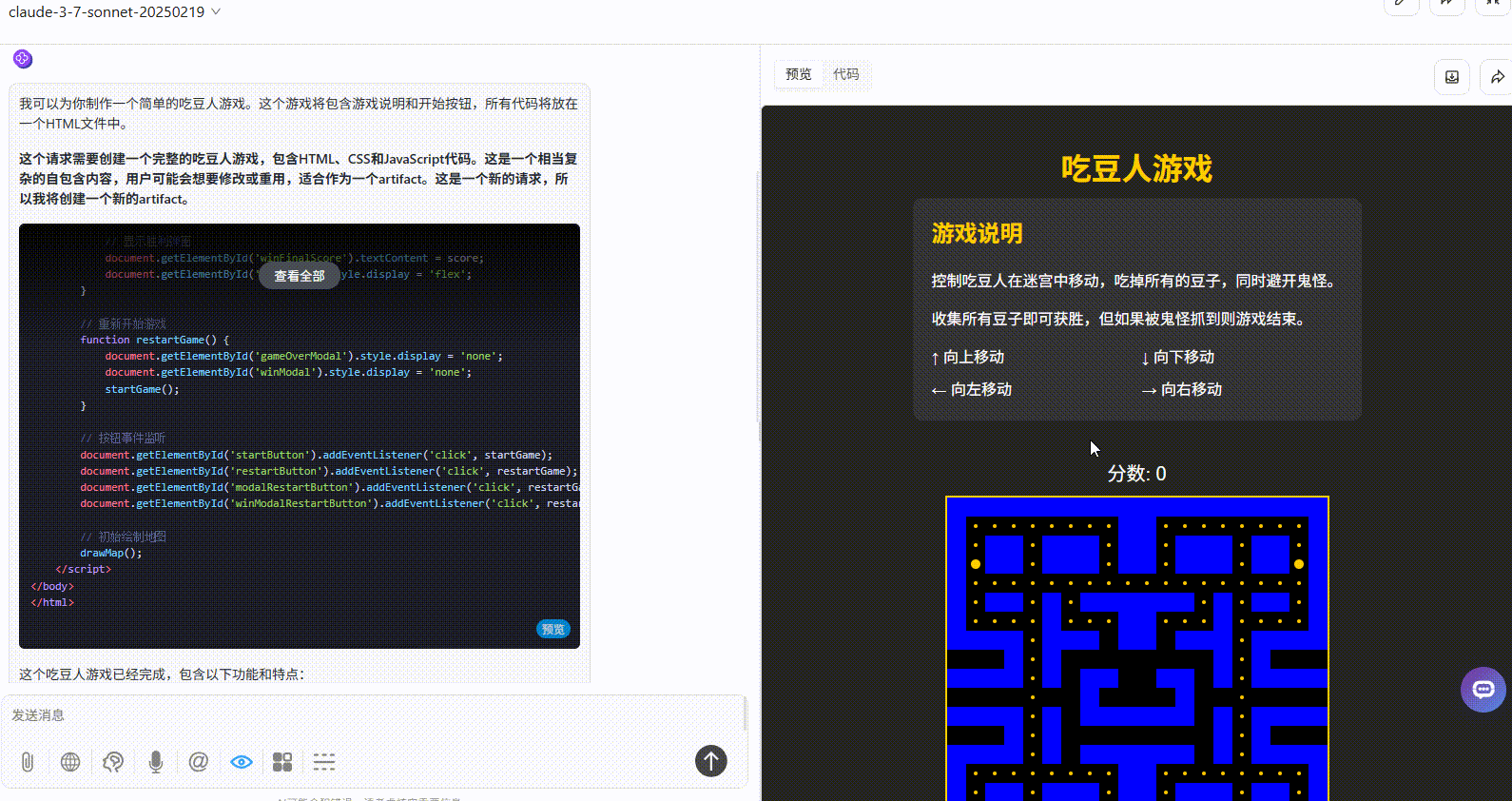Viewport: 1512px width, 801px height.
Task: Send message with the up-arrow button
Action: point(711,760)
